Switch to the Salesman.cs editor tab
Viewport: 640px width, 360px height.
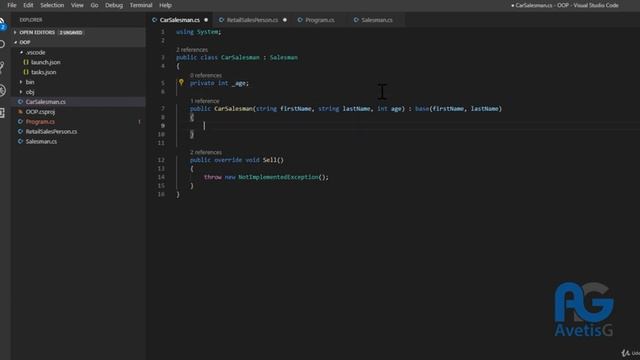(377, 20)
